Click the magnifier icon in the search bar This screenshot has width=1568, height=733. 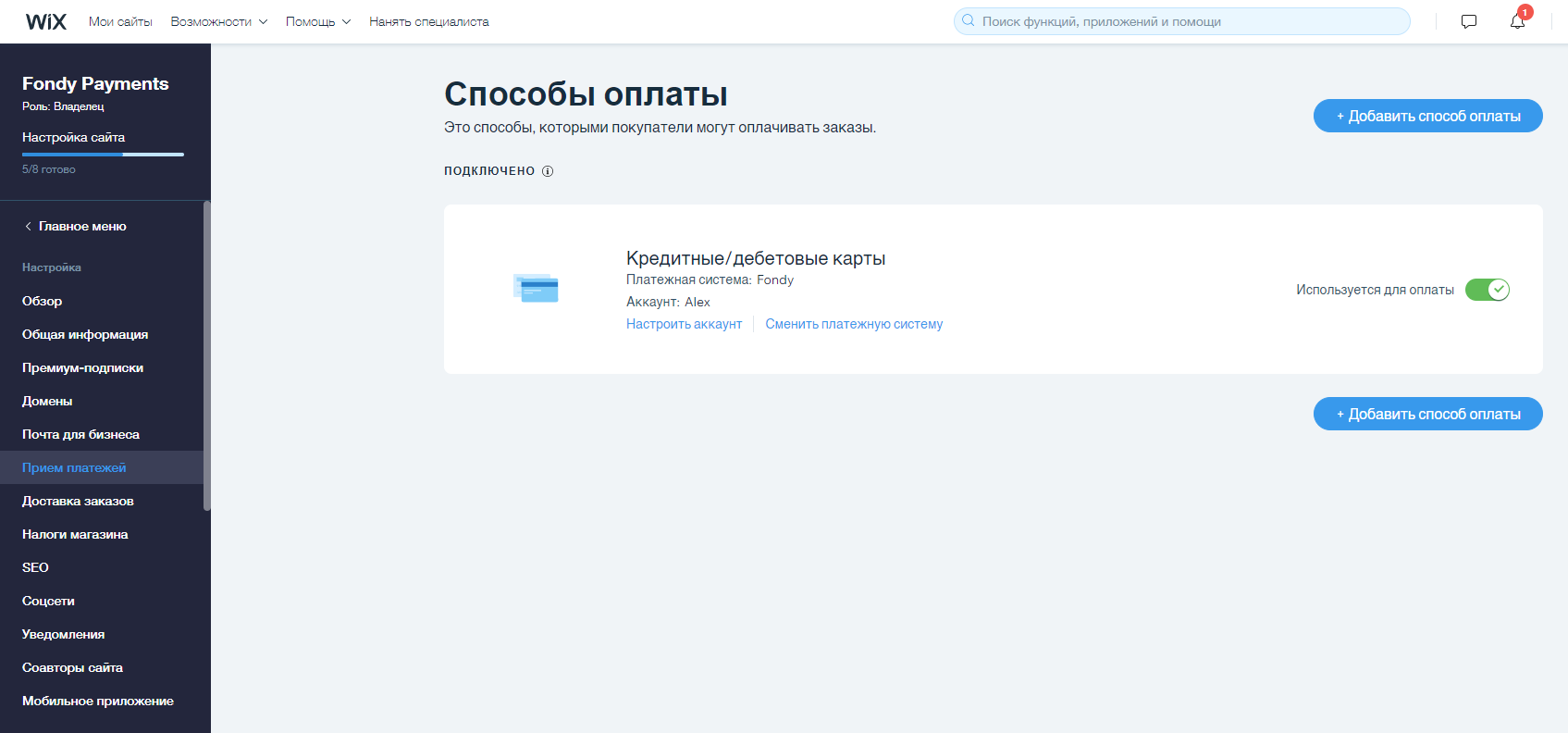(x=969, y=20)
